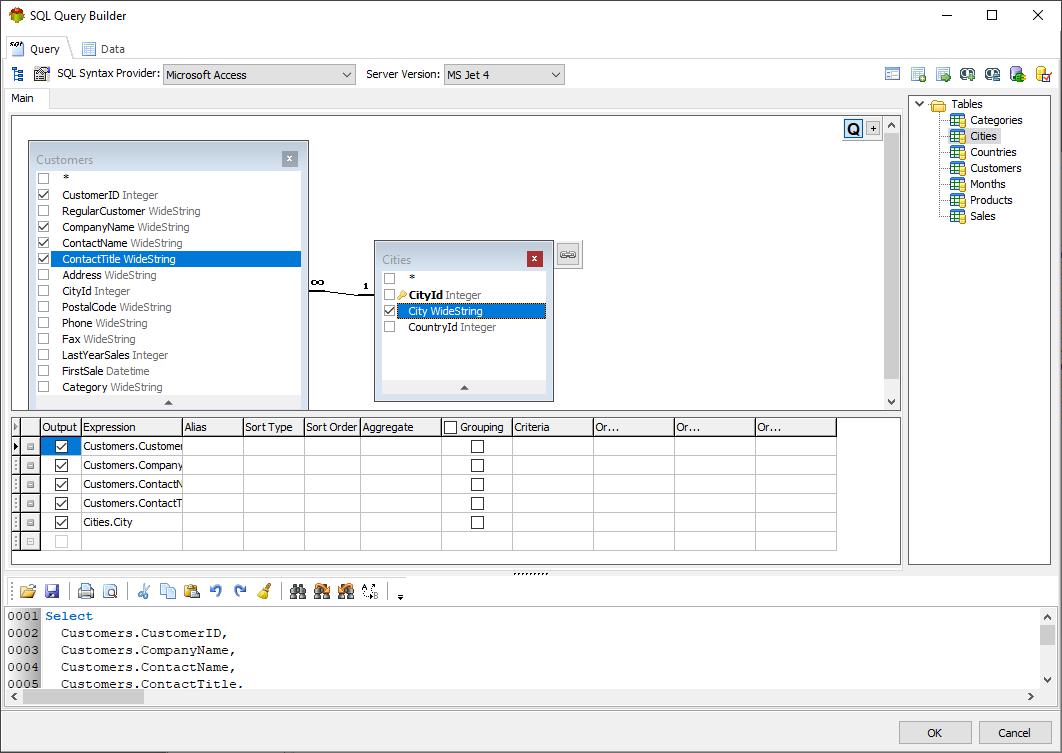The height and width of the screenshot is (753, 1062).
Task: Add a union subquery (circles with plus)
Action: pos(967,74)
